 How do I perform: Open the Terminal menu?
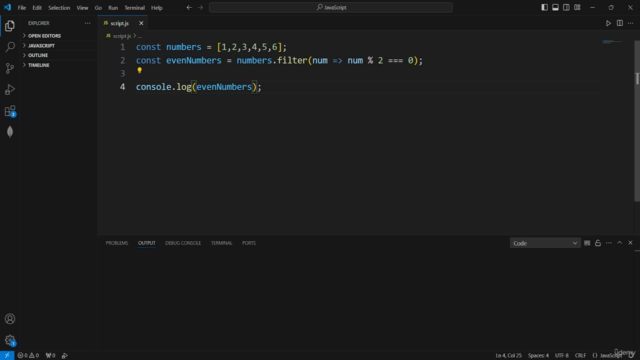click(134, 7)
